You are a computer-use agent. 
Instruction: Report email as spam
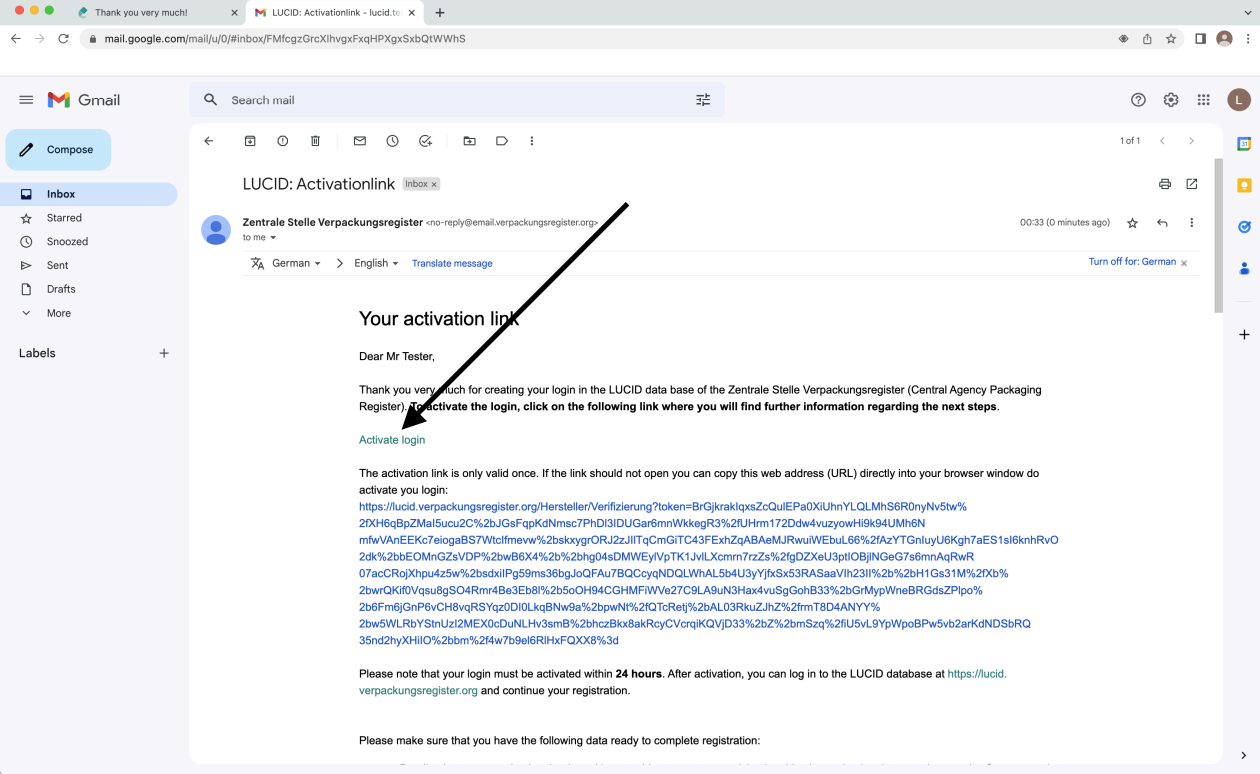(x=283, y=141)
